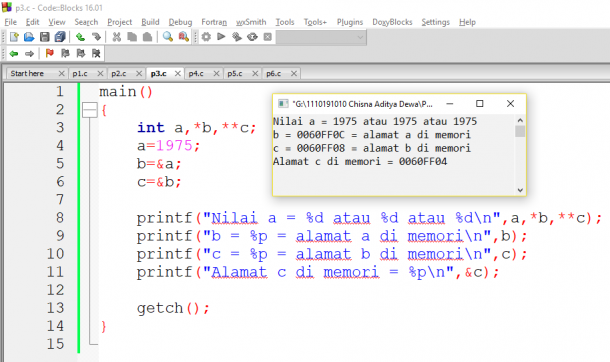Go to previous bookmark

point(65,53)
